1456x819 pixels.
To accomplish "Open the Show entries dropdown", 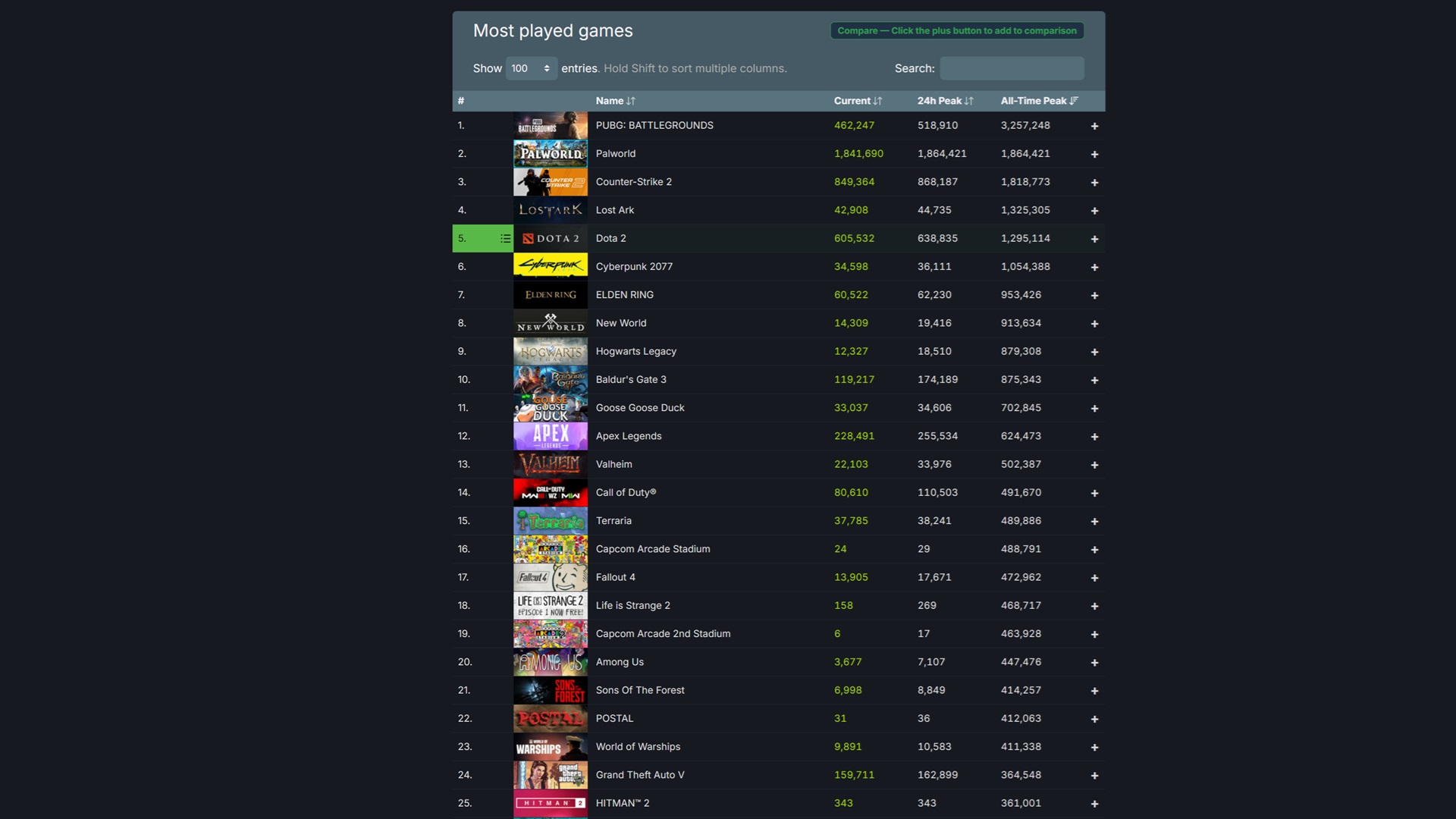I will point(531,68).
